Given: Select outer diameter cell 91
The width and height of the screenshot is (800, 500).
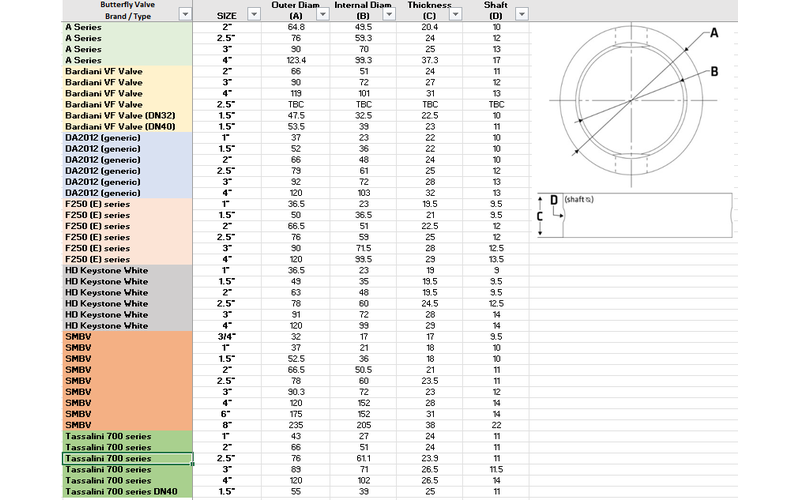Looking at the screenshot, I should (296, 314).
